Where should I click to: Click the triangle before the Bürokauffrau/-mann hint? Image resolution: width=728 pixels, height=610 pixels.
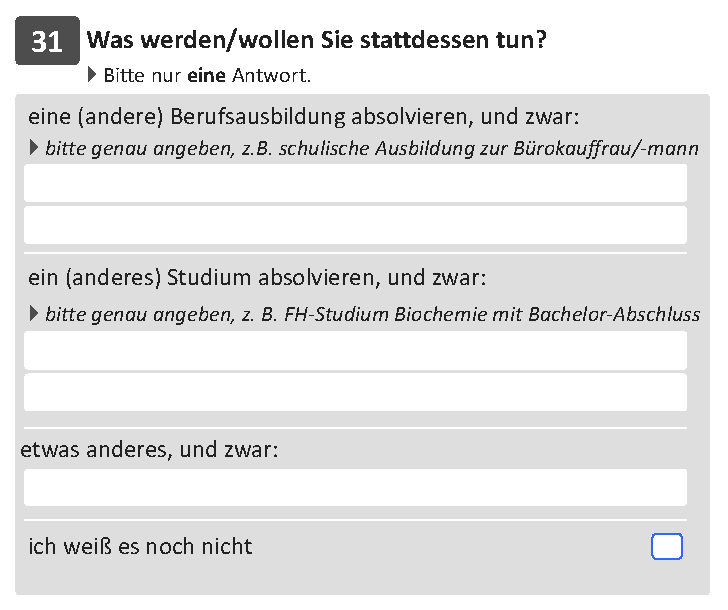pyautogui.click(x=33, y=148)
